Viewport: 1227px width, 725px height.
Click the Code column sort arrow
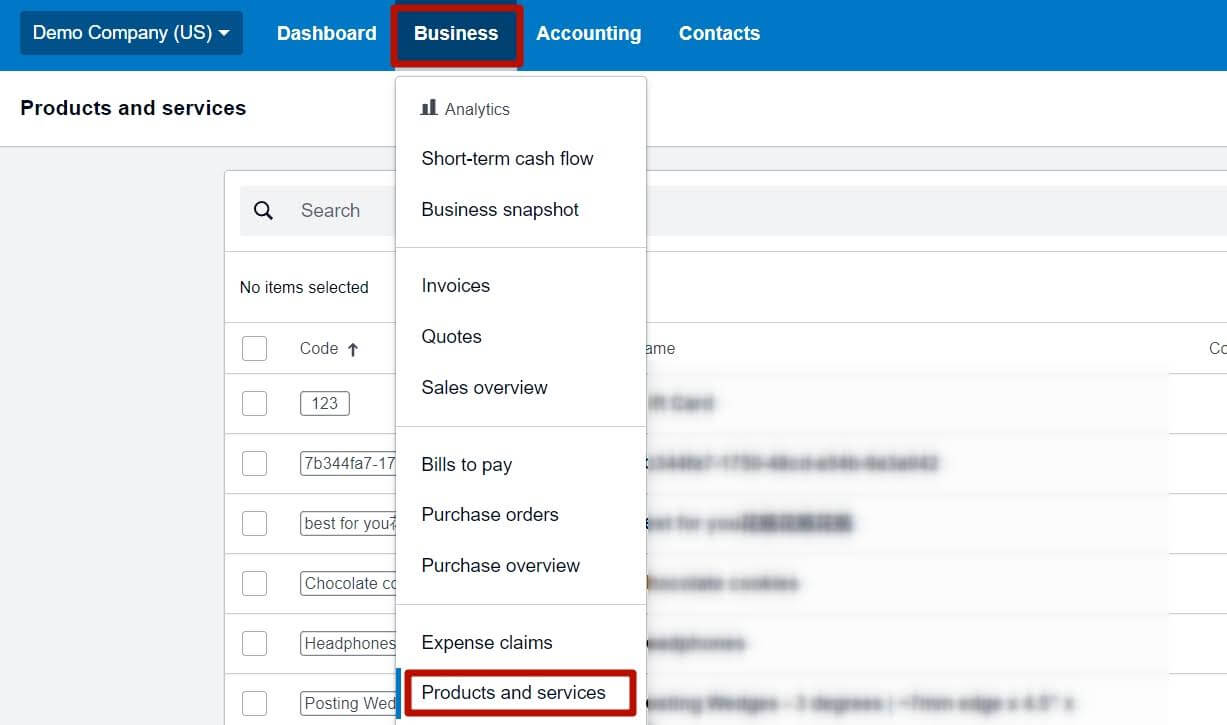pos(354,348)
